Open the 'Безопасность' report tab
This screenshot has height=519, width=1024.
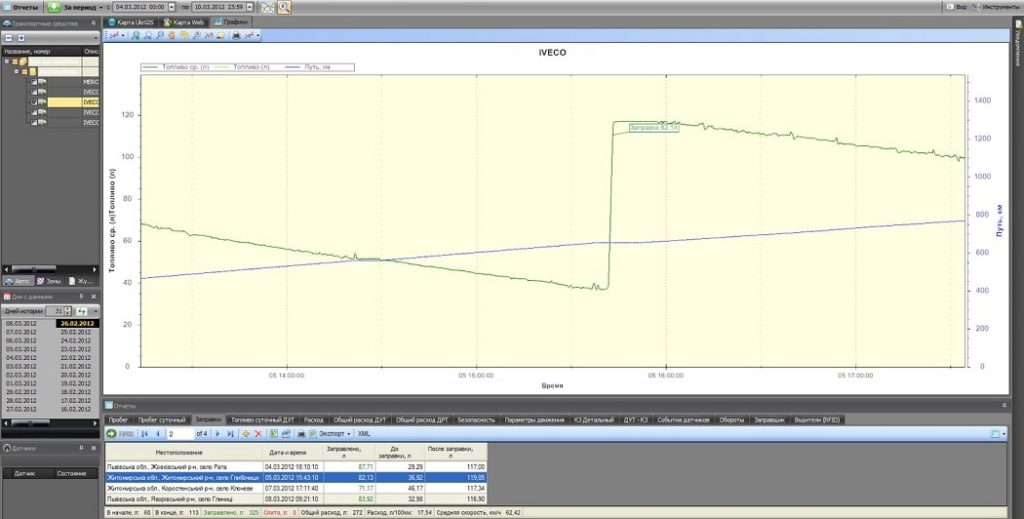[x=477, y=420]
